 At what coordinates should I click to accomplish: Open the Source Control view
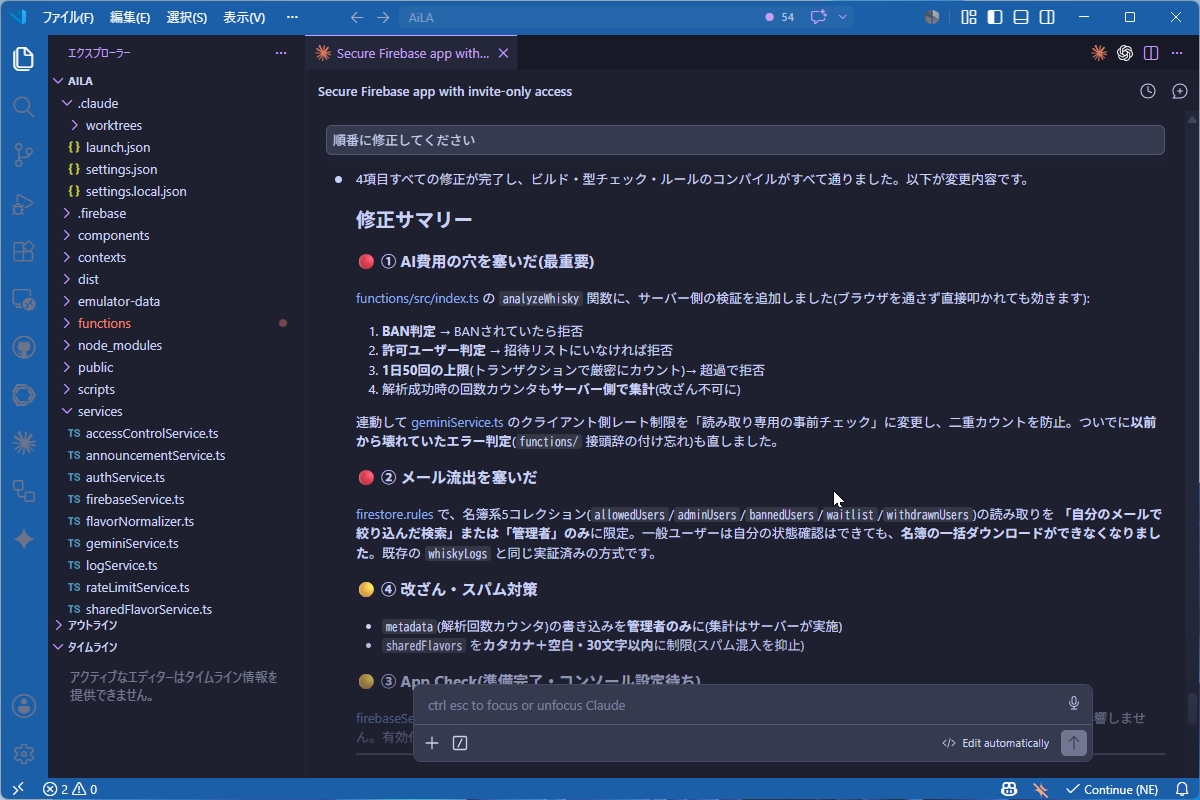click(x=24, y=154)
